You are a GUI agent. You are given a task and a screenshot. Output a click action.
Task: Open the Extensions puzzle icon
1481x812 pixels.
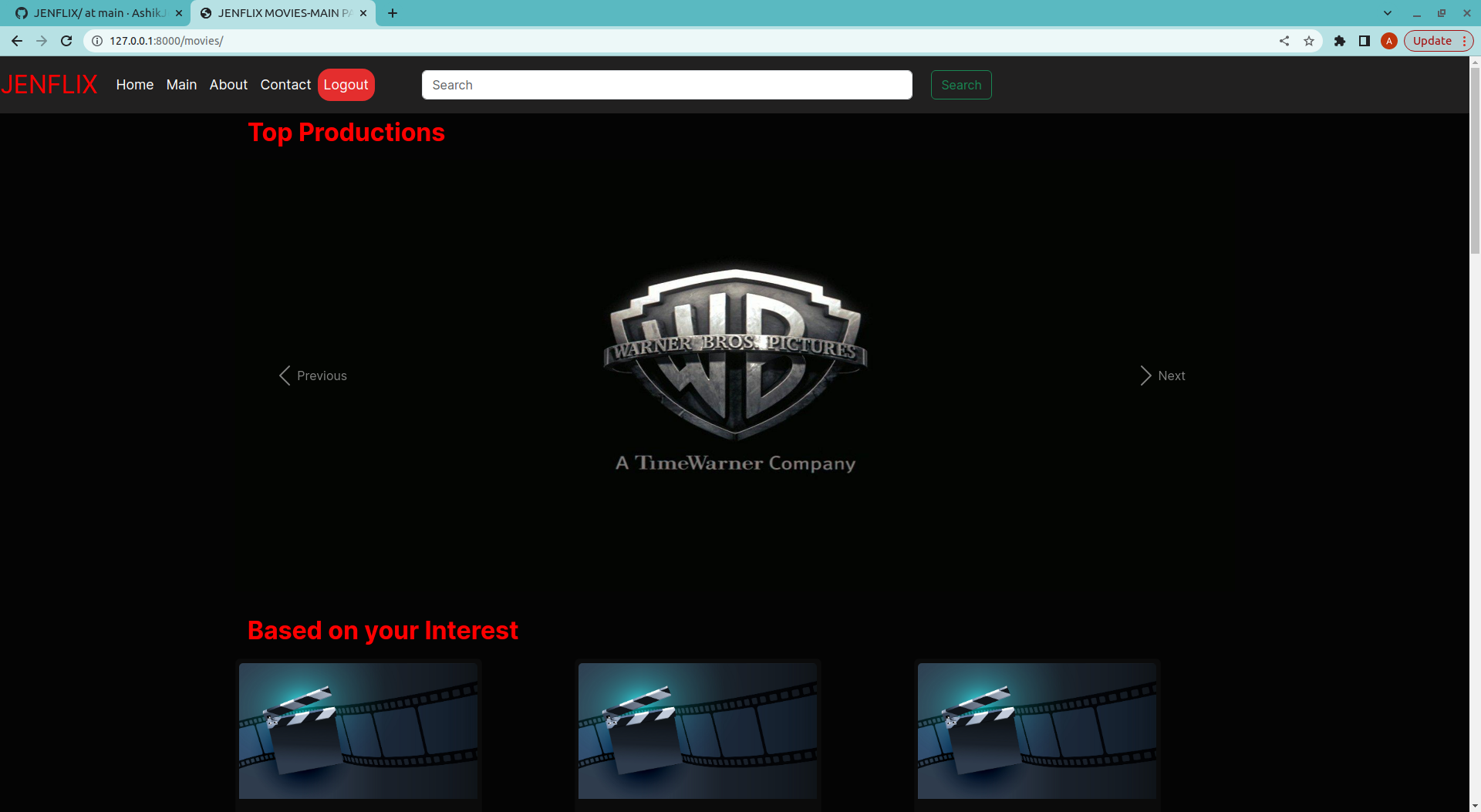tap(1340, 41)
